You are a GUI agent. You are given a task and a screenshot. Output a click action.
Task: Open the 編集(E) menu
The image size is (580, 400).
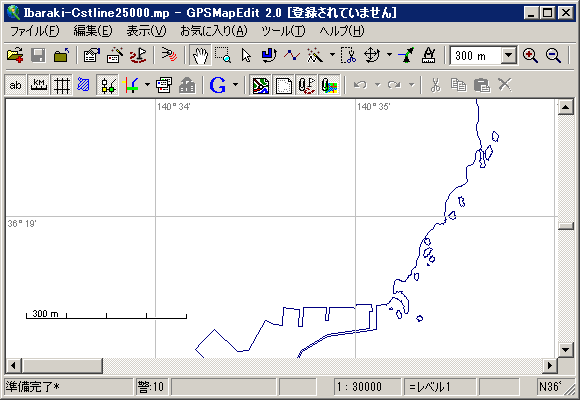coord(92,31)
